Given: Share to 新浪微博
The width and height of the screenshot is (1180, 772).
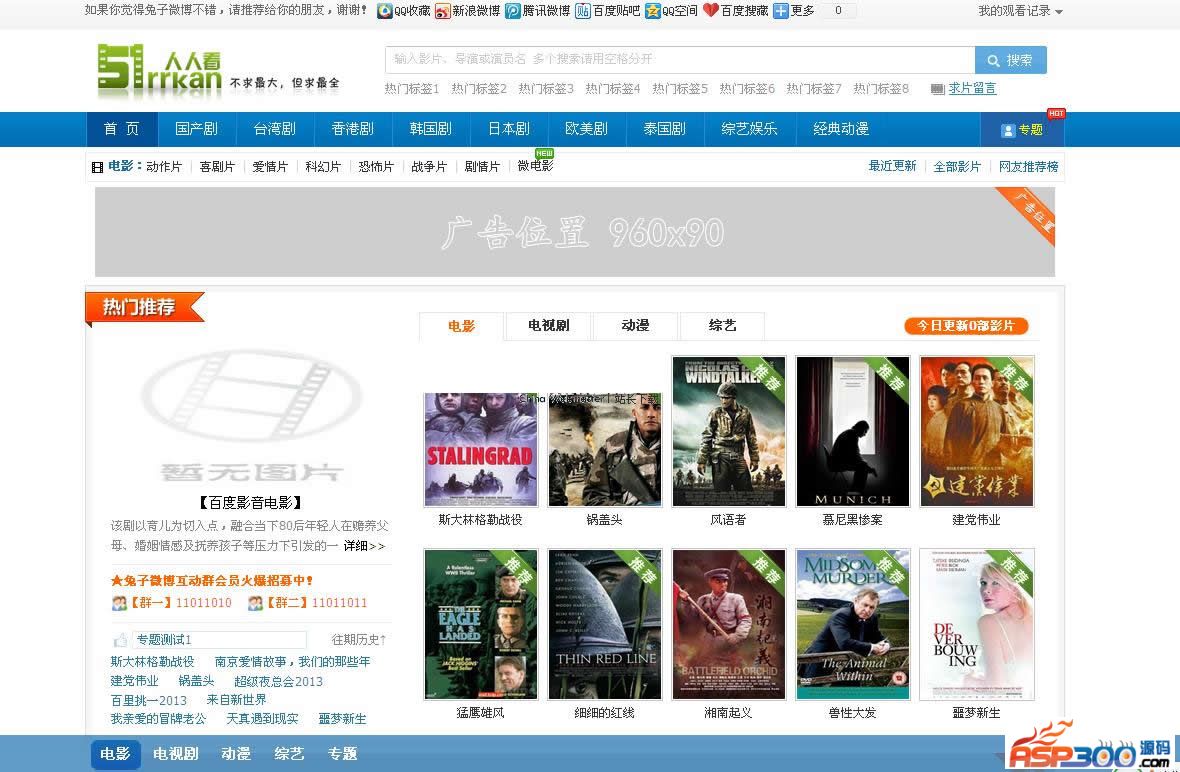Looking at the screenshot, I should 467,11.
